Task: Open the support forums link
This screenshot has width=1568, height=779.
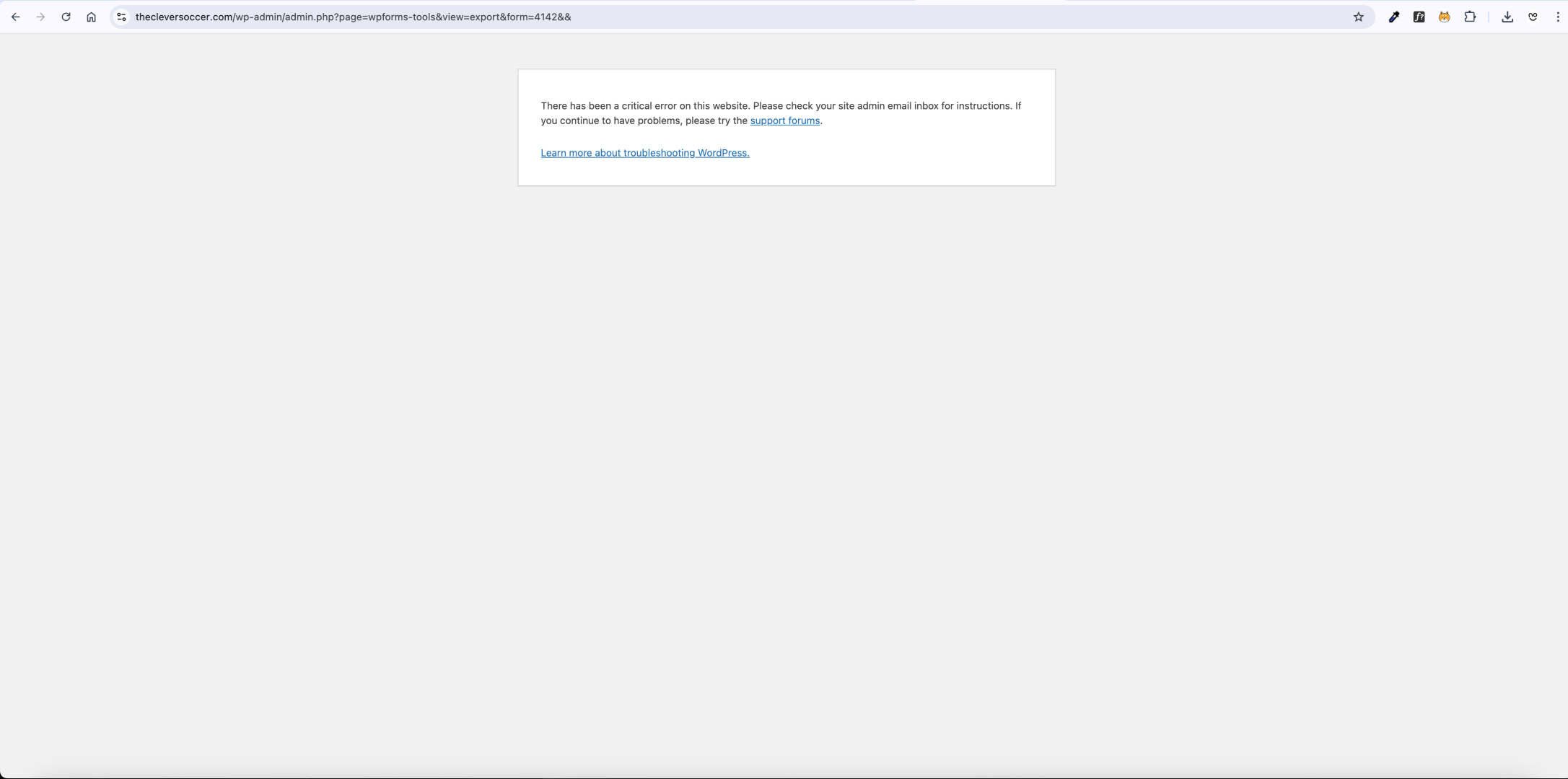Action: coord(785,121)
